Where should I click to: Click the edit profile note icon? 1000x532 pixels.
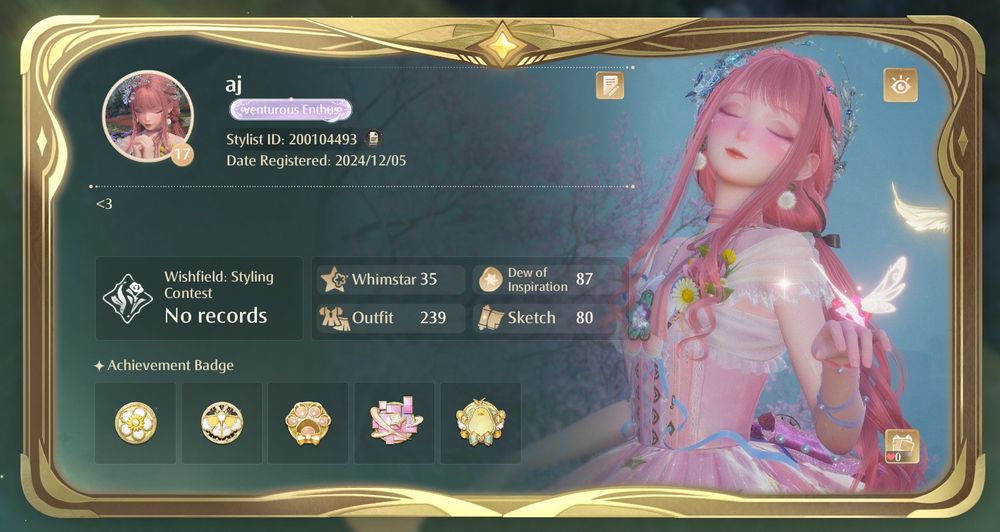coord(610,85)
